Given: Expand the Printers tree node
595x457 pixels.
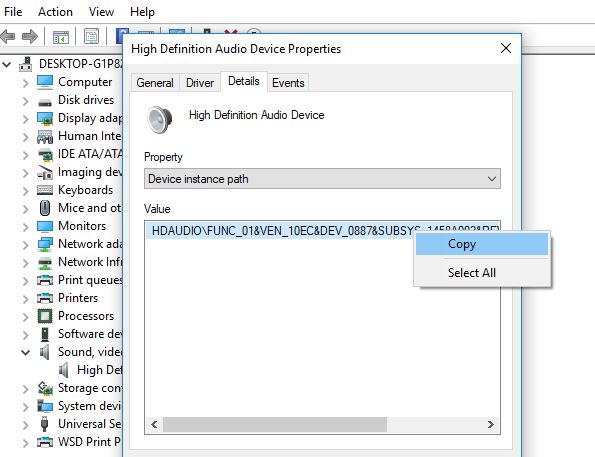Looking at the screenshot, I should (x=25, y=299).
